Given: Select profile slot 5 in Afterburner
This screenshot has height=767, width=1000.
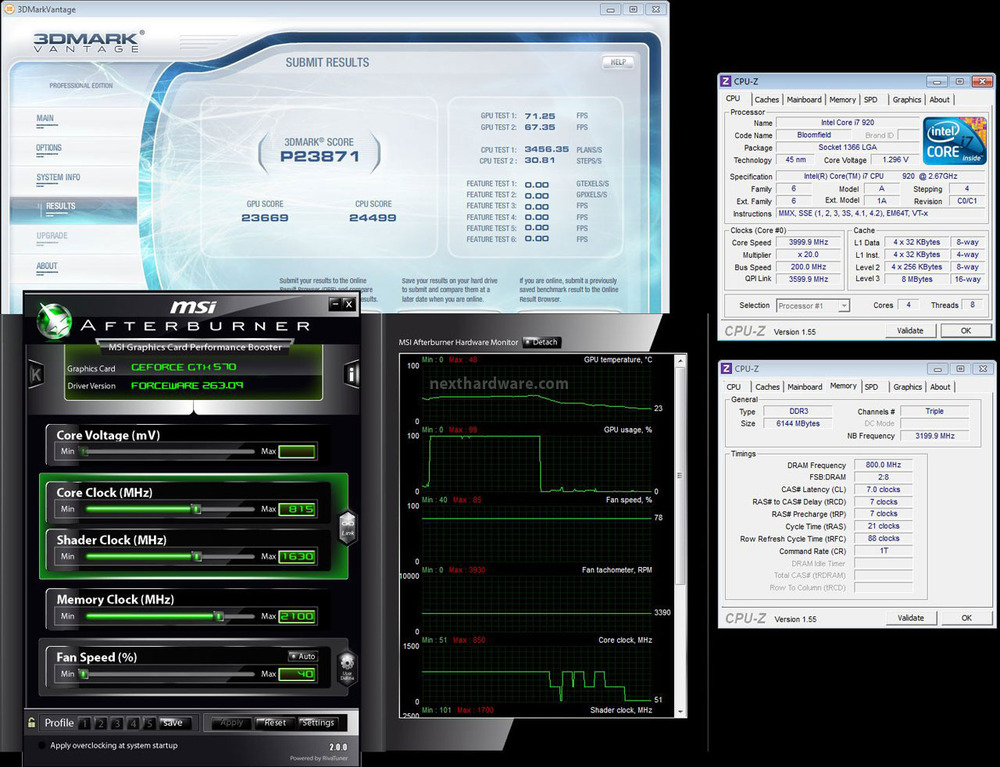Looking at the screenshot, I should click(x=149, y=723).
